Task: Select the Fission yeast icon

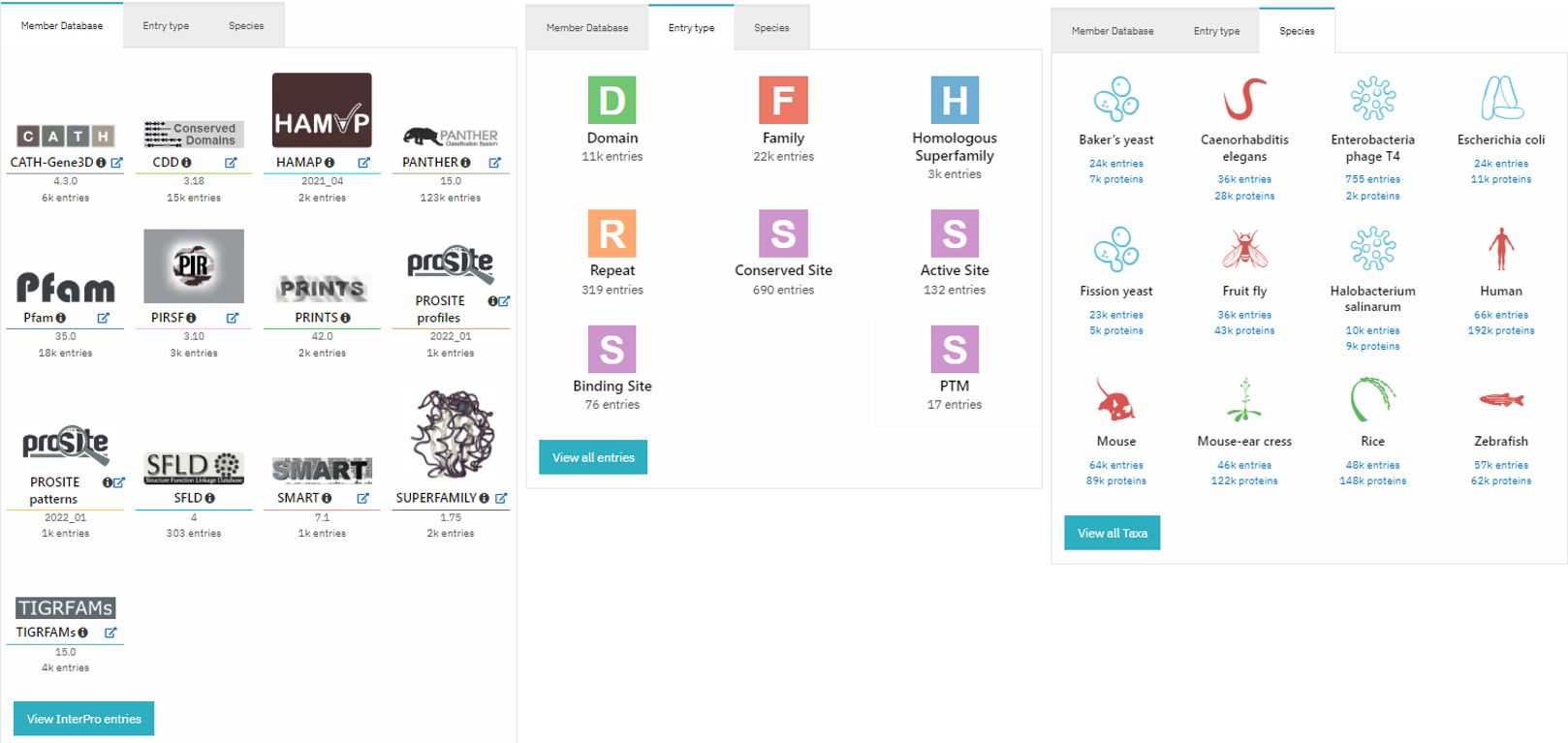Action: coord(1116,249)
